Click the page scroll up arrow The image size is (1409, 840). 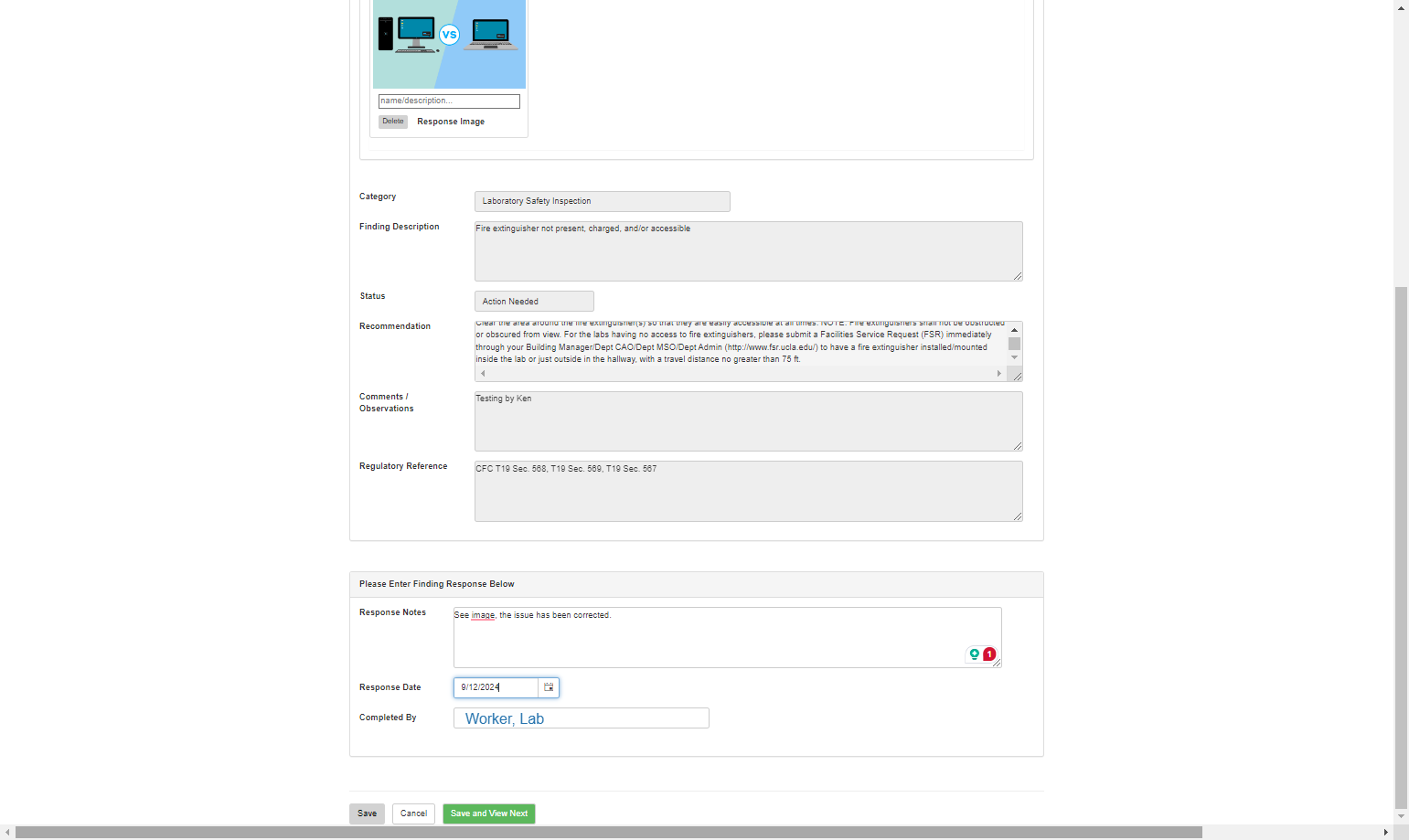[x=1401, y=6]
